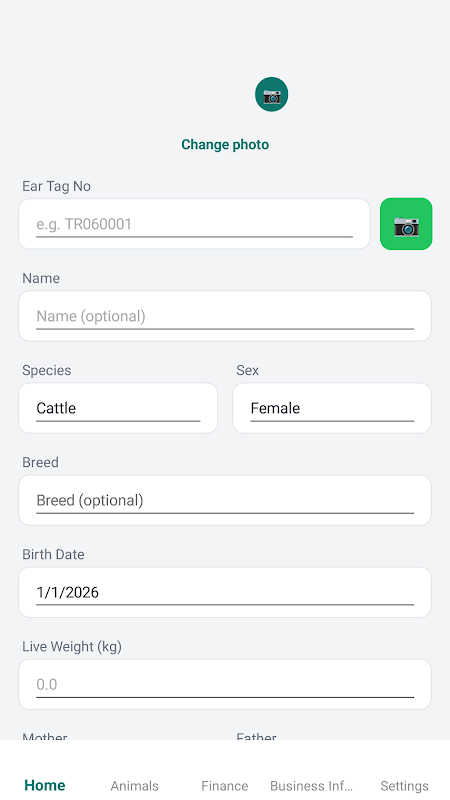
Task: Click the Name (optional) text field
Action: point(225,316)
